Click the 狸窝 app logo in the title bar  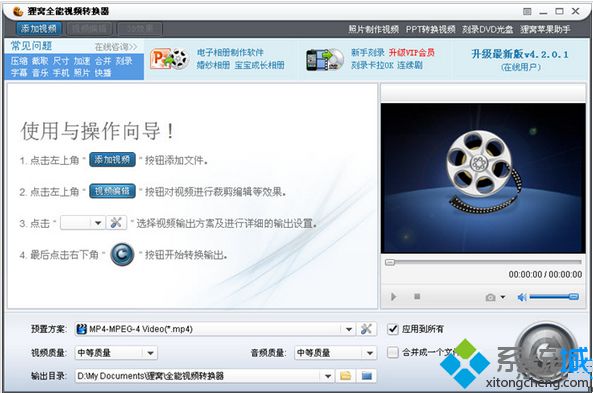click(x=18, y=12)
